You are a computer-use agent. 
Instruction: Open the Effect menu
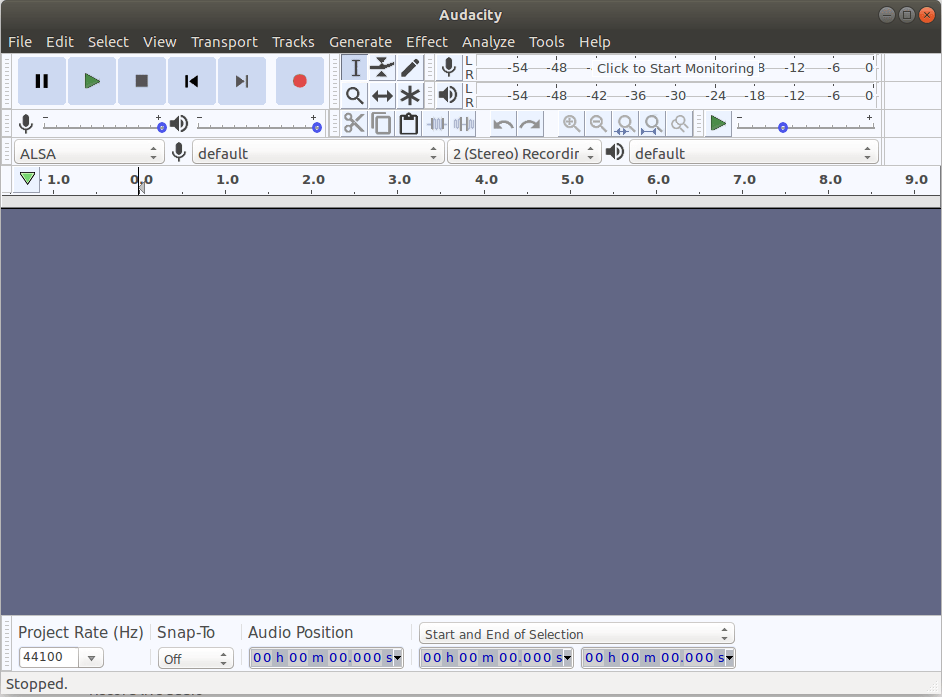(426, 42)
